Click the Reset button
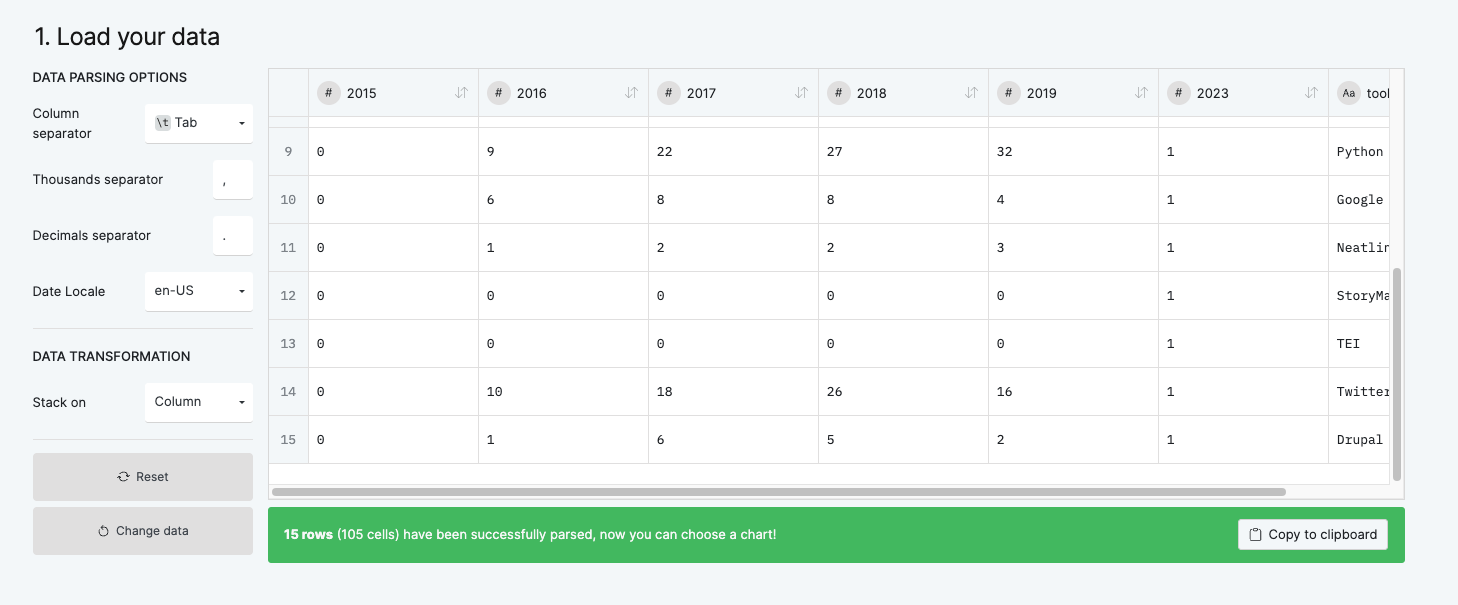This screenshot has height=605, width=1458. 142,477
